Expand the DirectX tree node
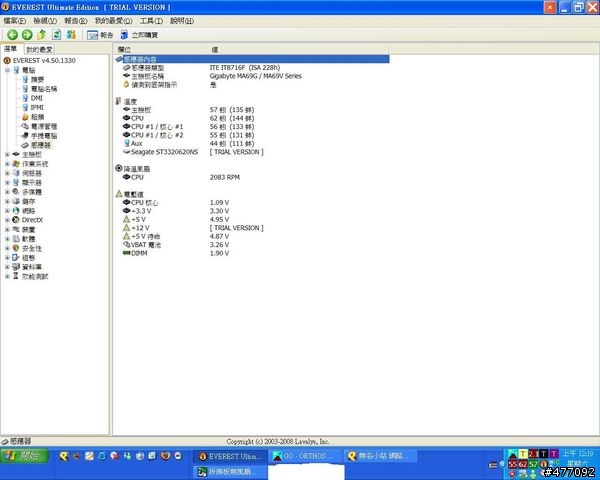 point(7,220)
